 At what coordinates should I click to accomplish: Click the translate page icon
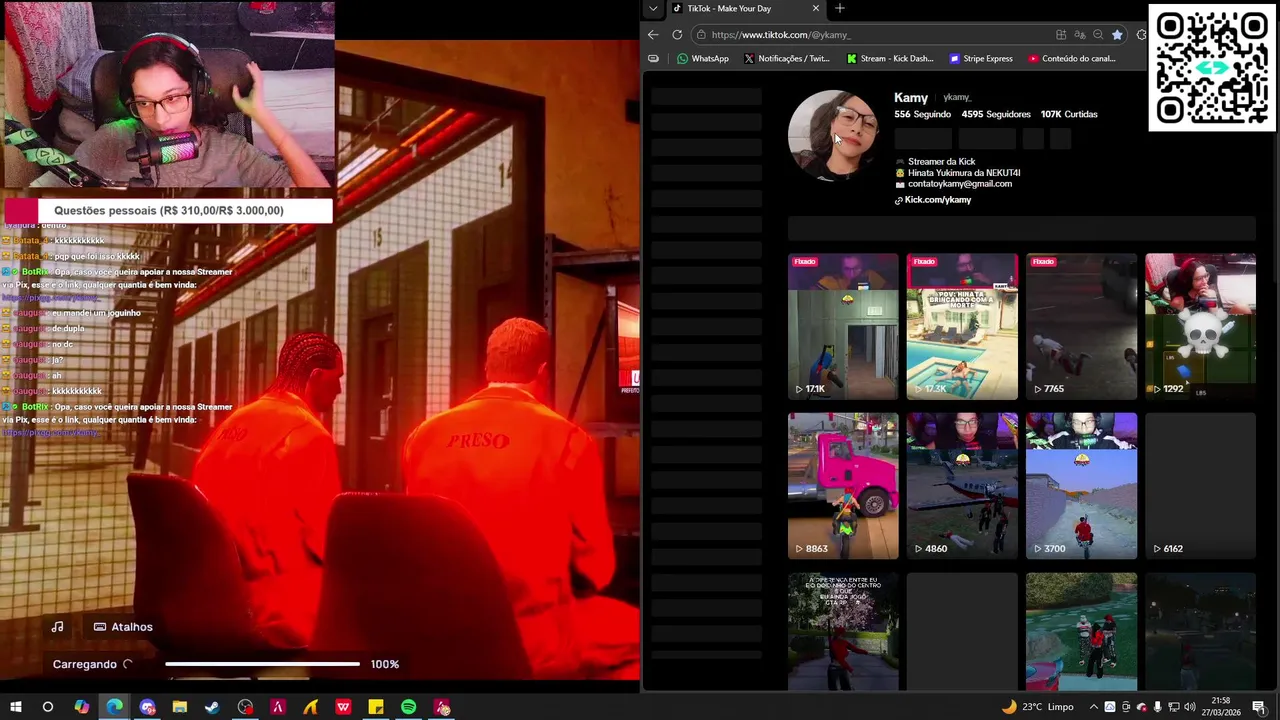1080,35
